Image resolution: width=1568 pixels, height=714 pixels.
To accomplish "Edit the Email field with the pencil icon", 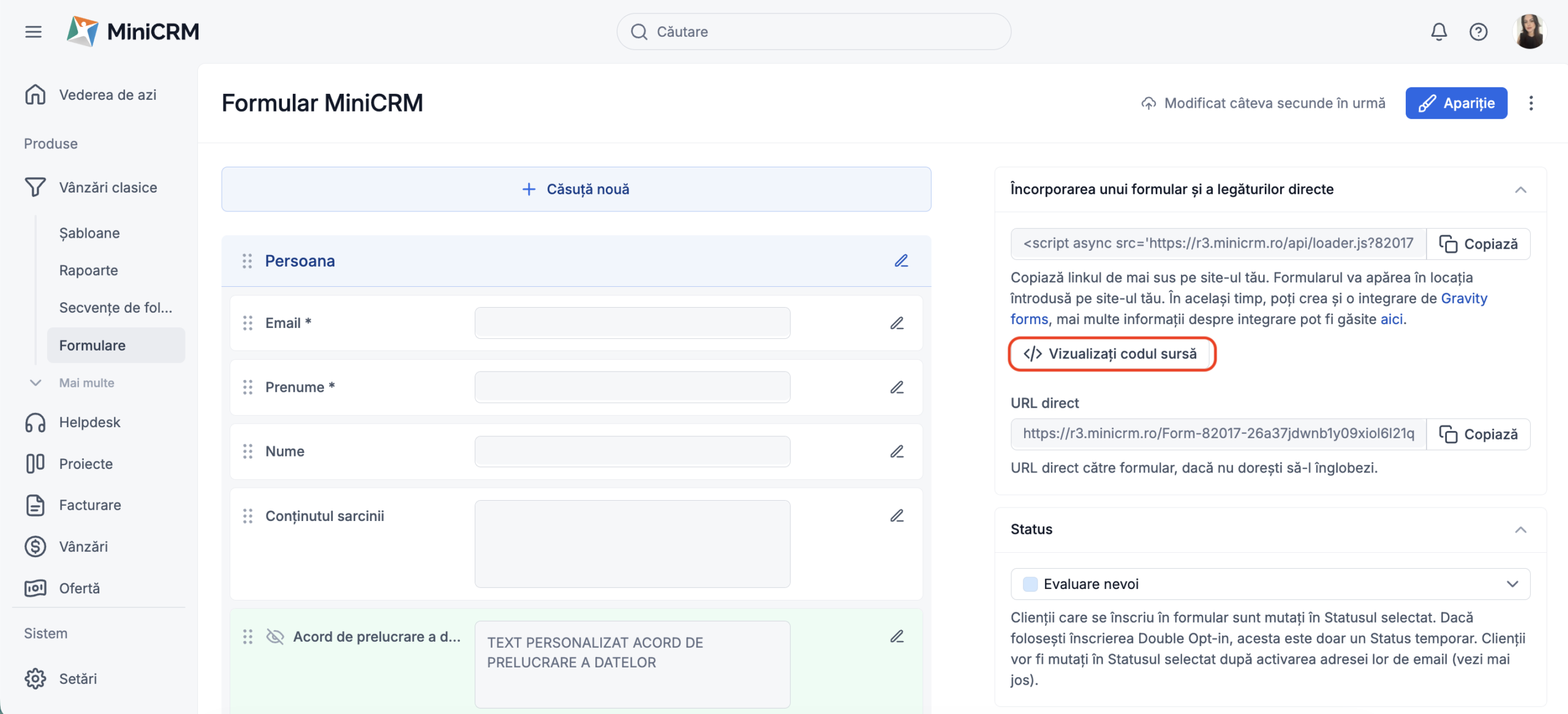I will [x=897, y=323].
